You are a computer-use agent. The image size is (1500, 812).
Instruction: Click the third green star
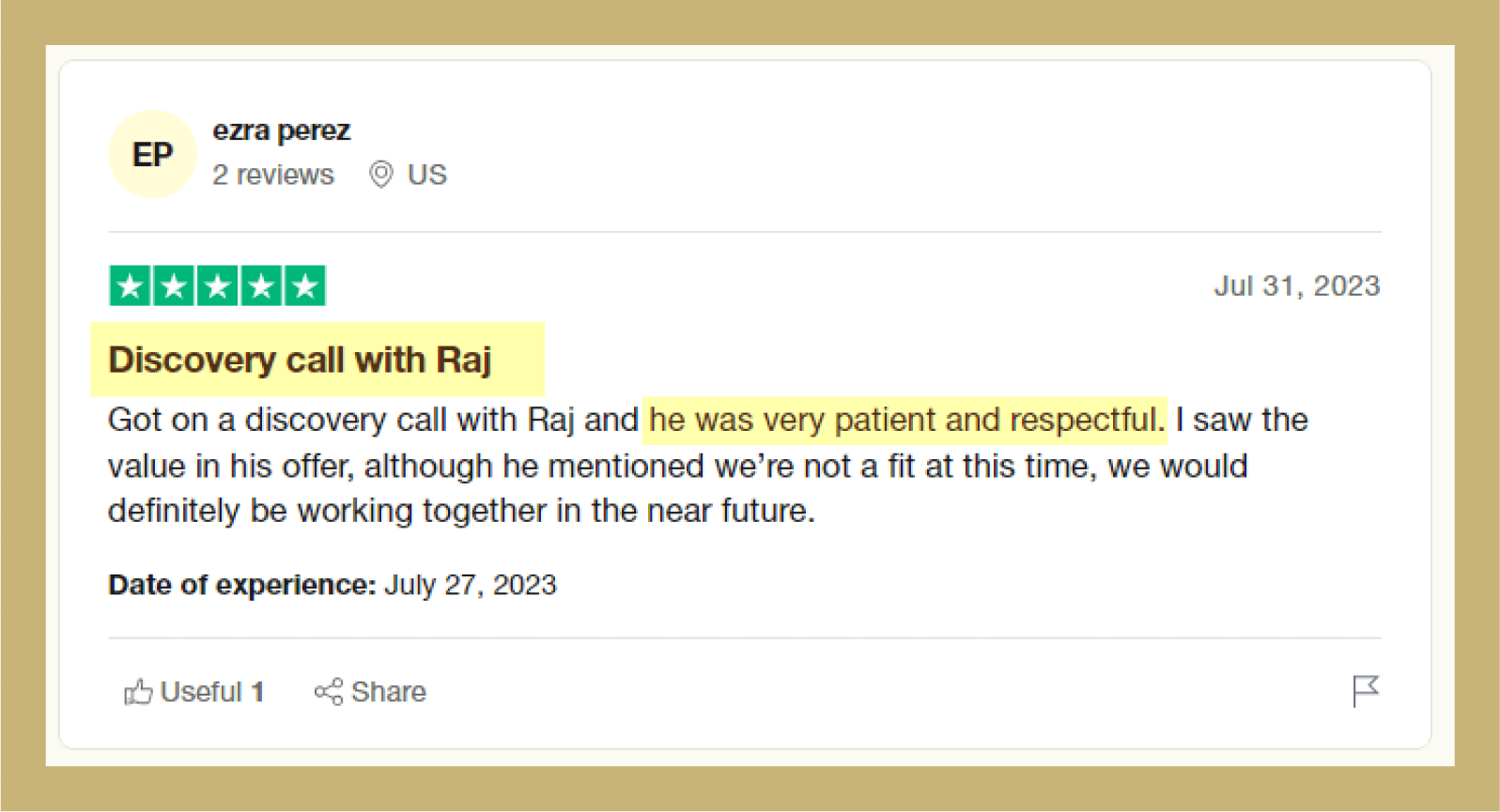(217, 286)
